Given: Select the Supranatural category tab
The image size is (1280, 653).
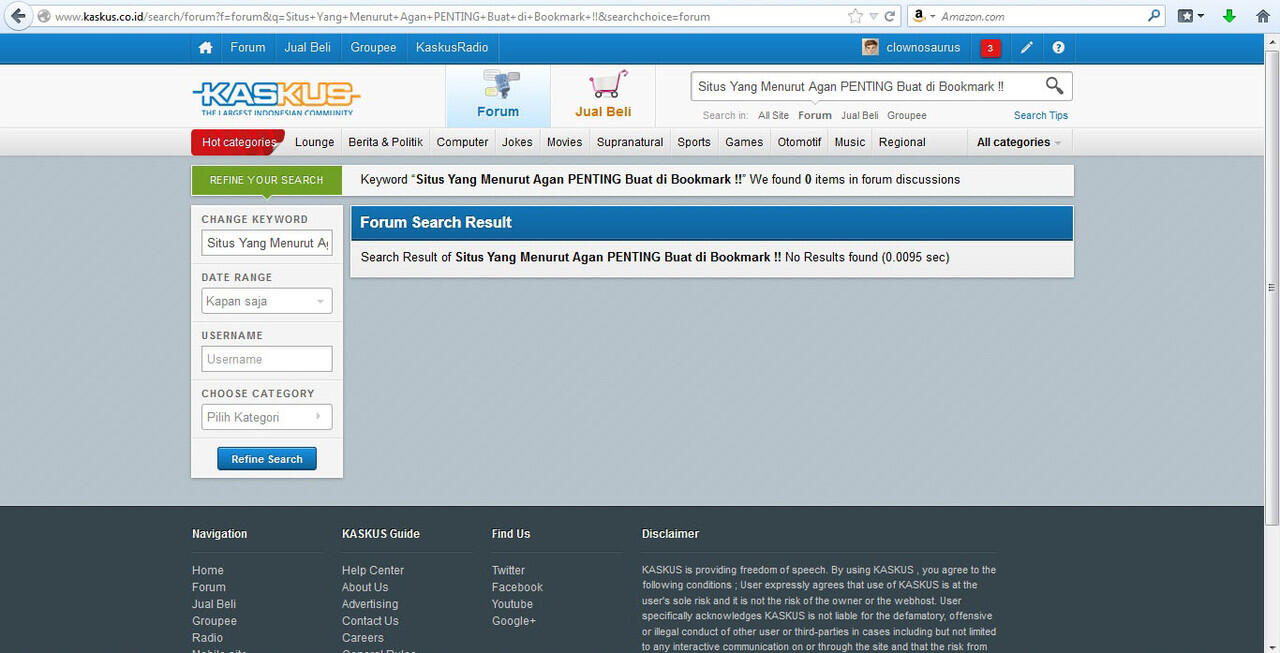Looking at the screenshot, I should tap(629, 142).
